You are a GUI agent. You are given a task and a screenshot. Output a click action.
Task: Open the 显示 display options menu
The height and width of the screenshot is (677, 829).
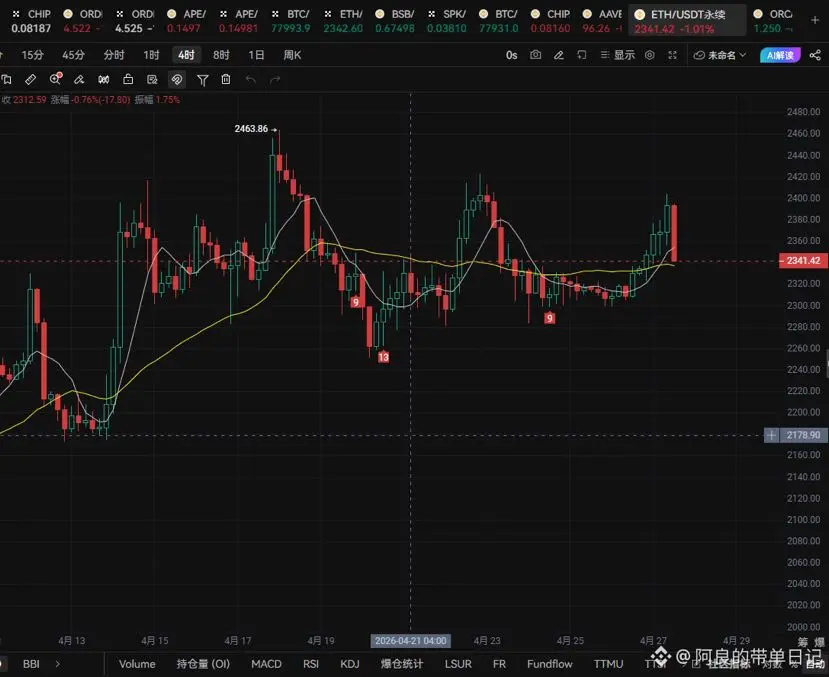[x=618, y=55]
